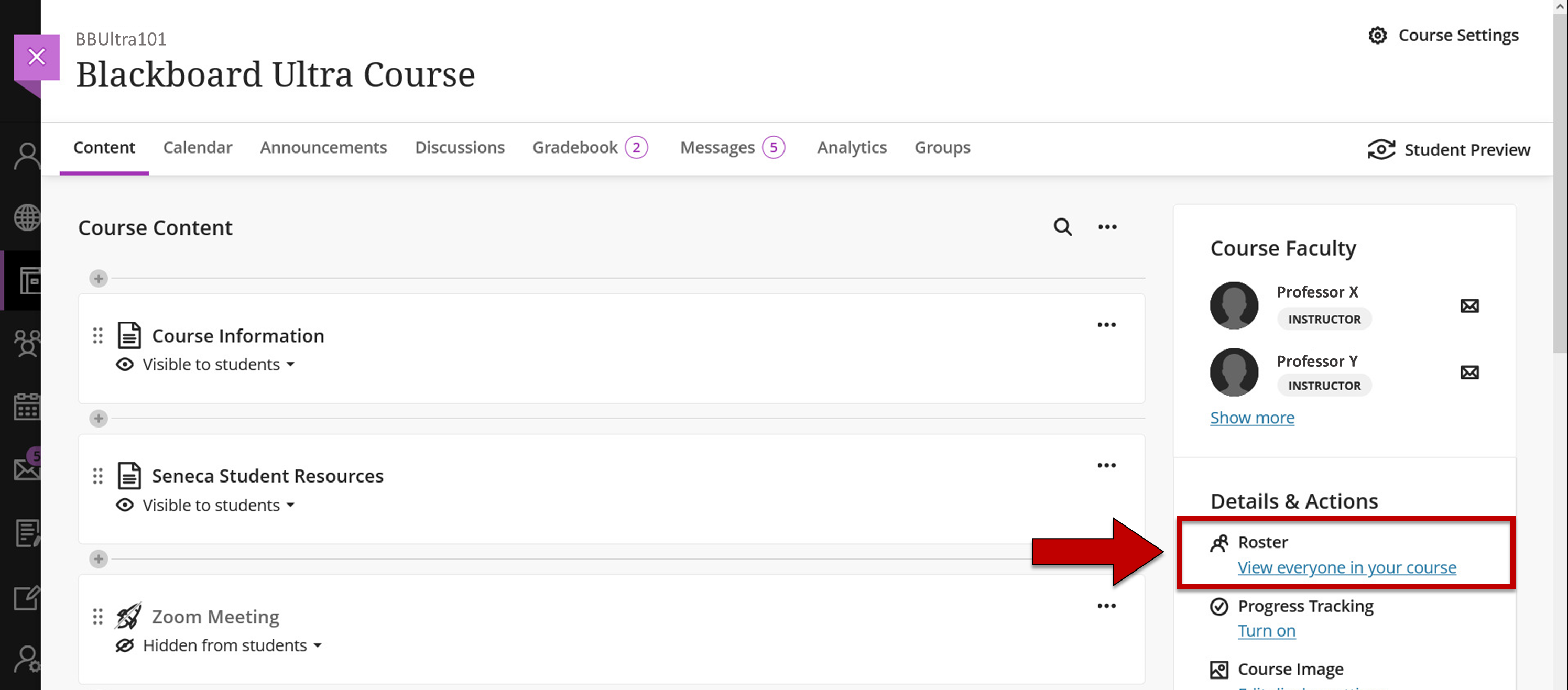This screenshot has height=690, width=1568.
Task: Message Professor Y with the envelope icon
Action: (1469, 373)
